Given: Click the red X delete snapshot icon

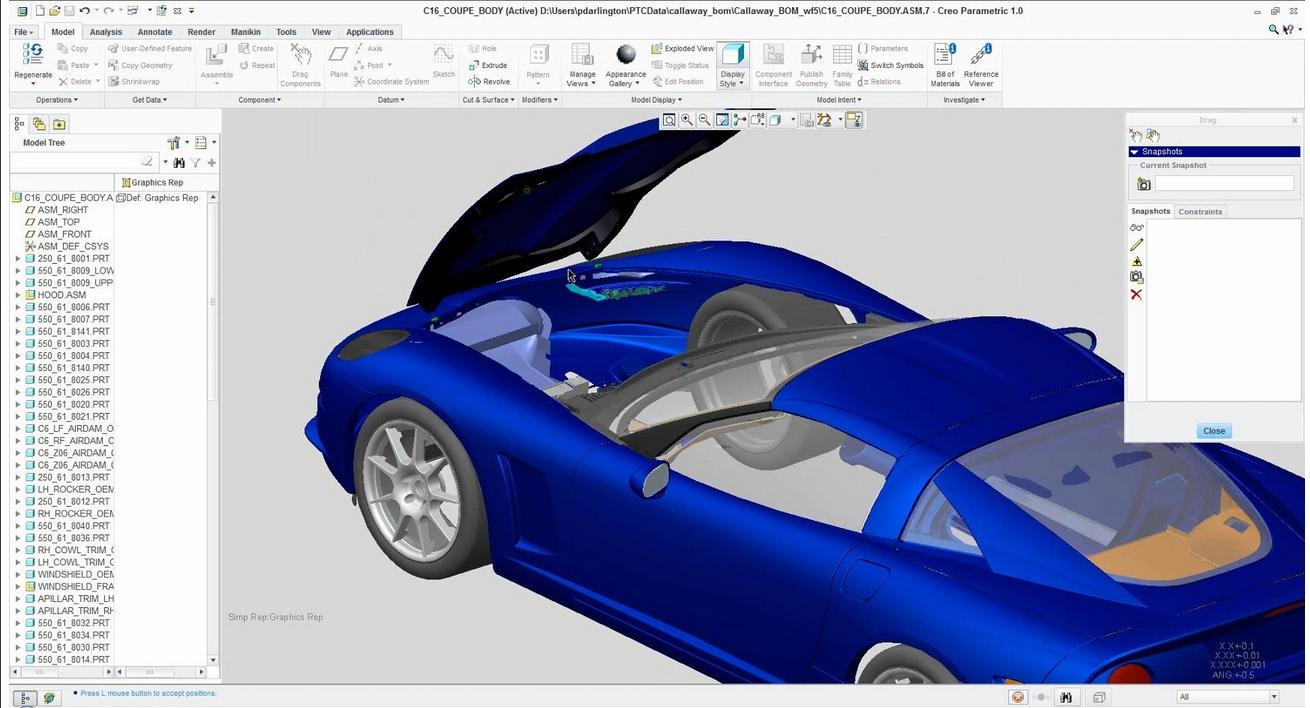Looking at the screenshot, I should pyautogui.click(x=1136, y=295).
